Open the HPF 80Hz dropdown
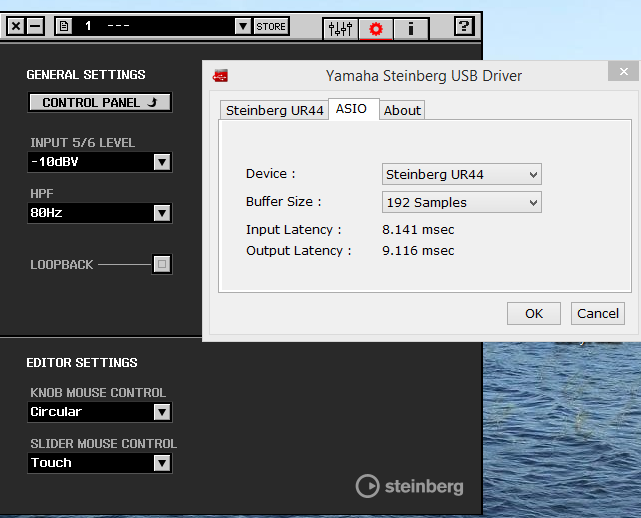 point(100,213)
